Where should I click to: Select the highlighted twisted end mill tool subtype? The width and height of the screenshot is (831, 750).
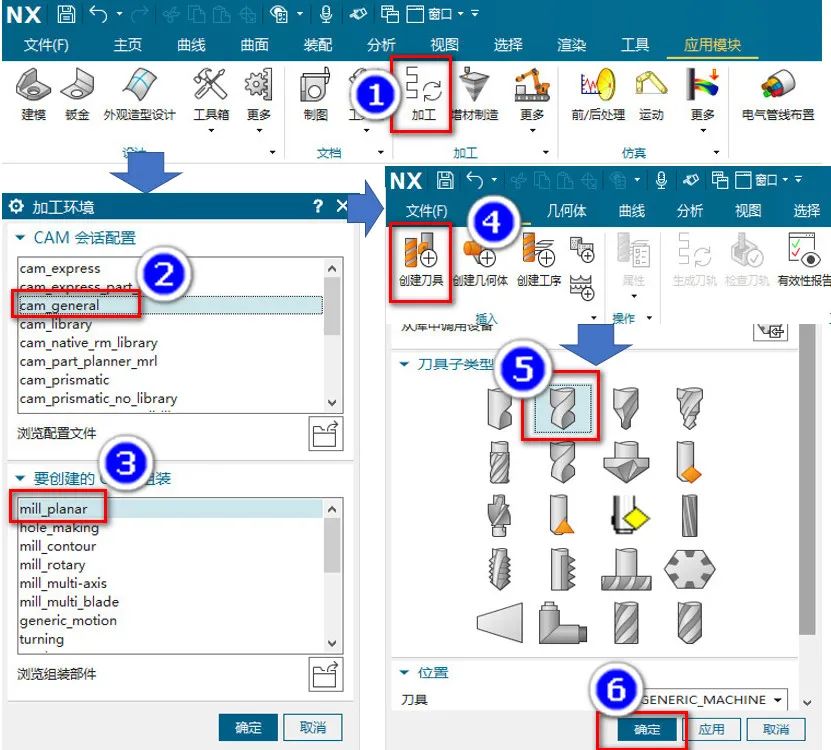point(562,407)
